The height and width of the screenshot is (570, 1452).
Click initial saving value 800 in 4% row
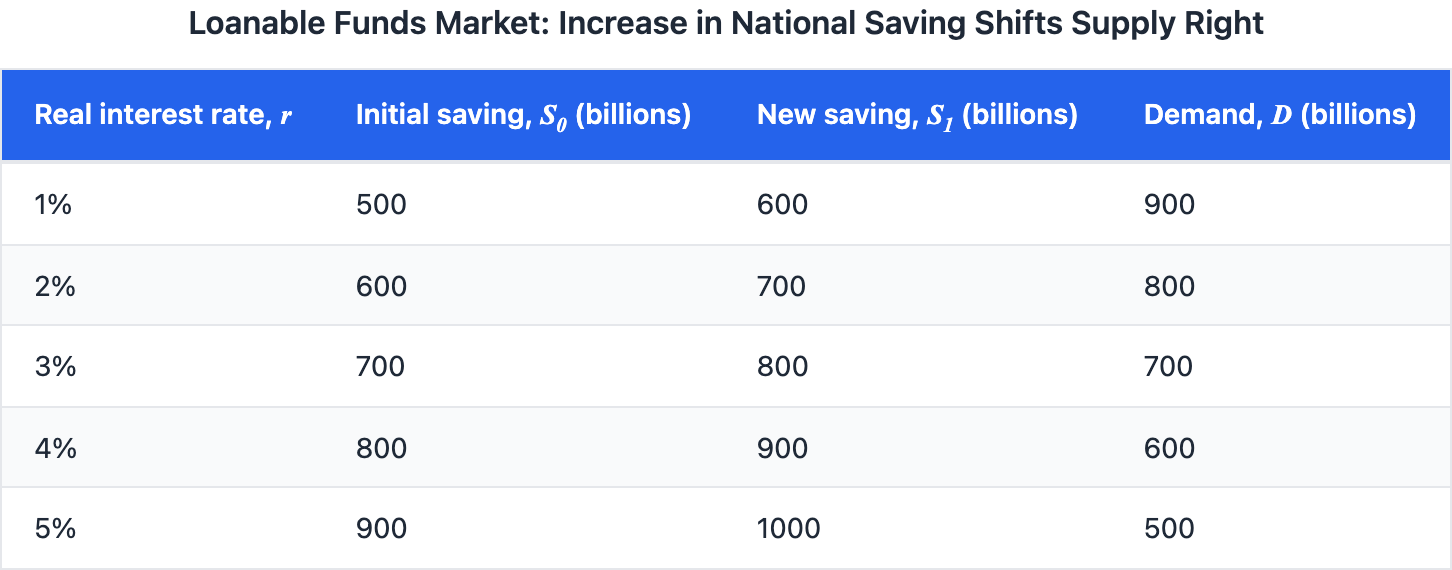pyautogui.click(x=381, y=448)
